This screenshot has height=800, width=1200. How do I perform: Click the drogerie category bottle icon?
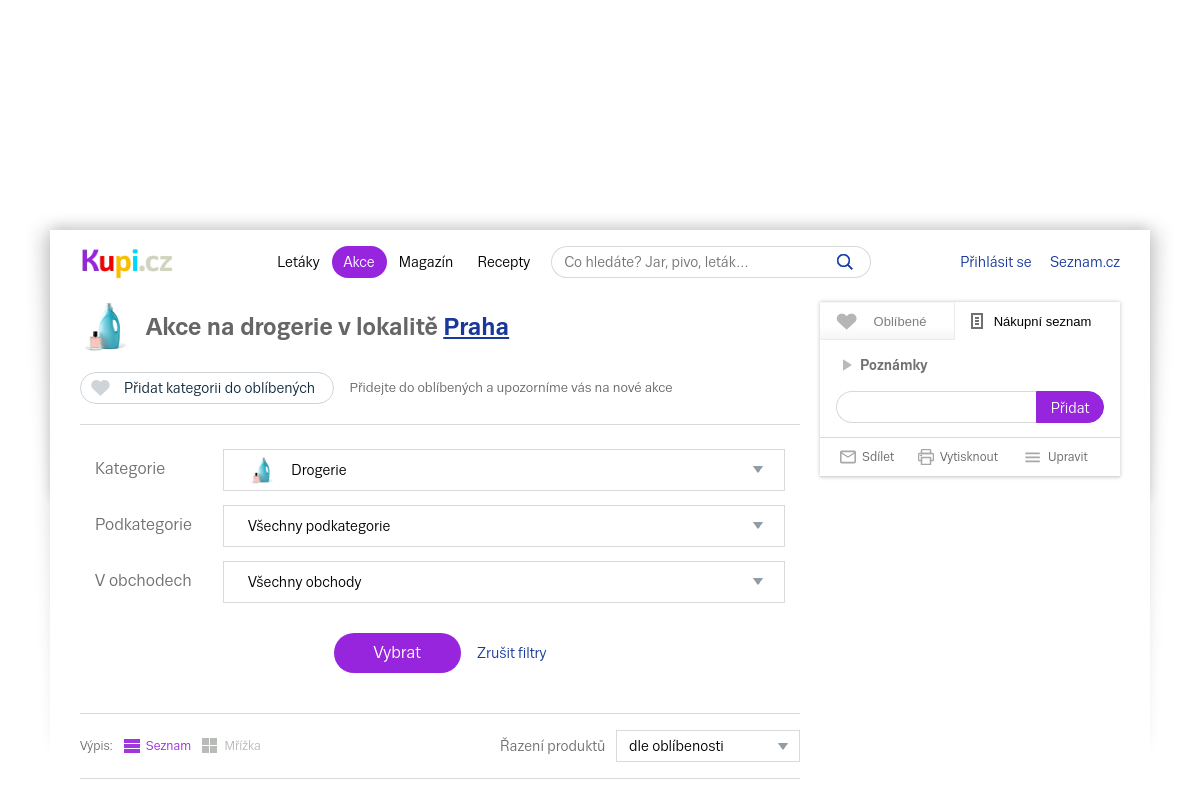click(106, 327)
